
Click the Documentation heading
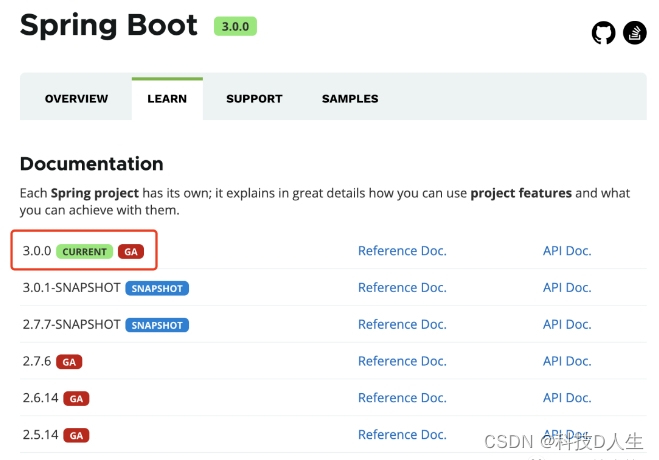click(92, 164)
